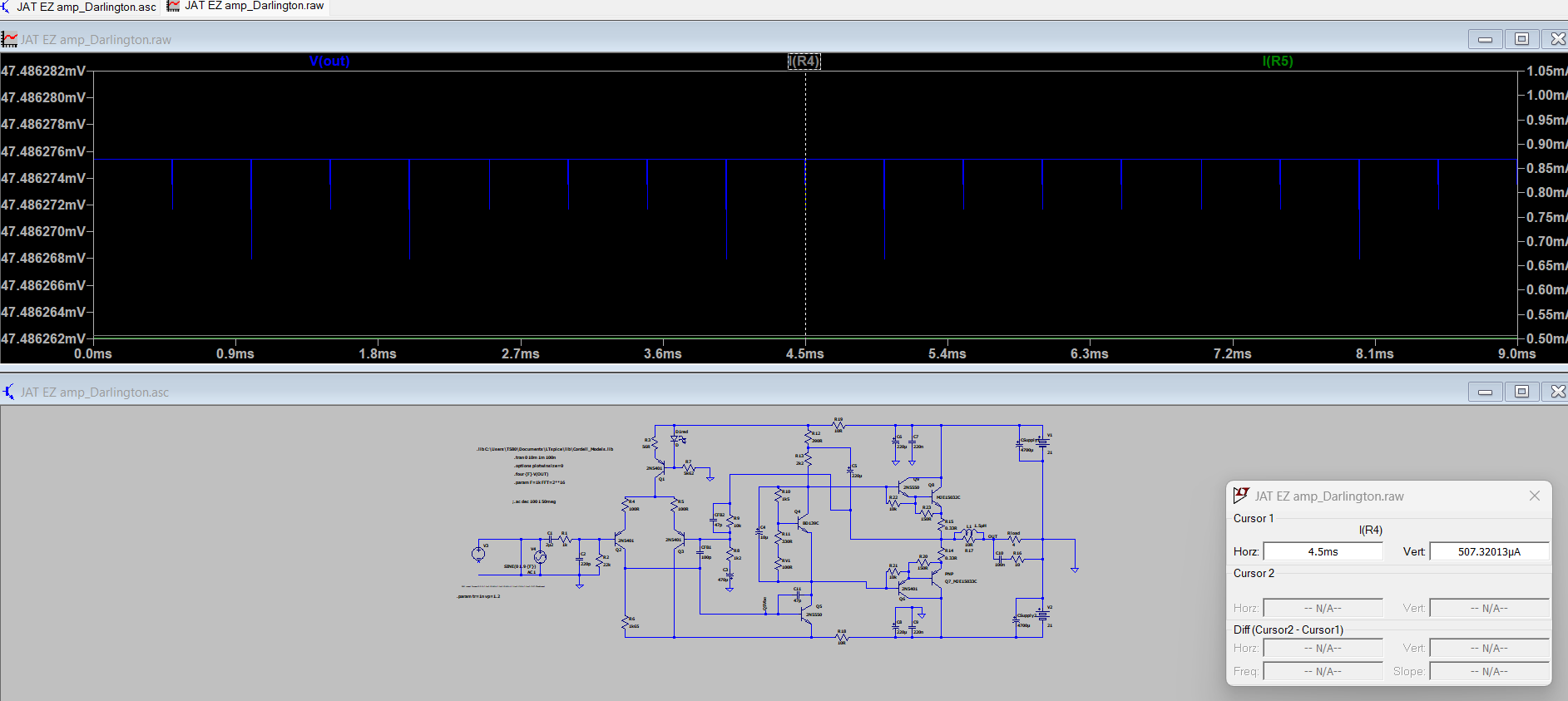Minimize the waveform plot window
Viewport: 1568px width, 701px height.
[1485, 39]
